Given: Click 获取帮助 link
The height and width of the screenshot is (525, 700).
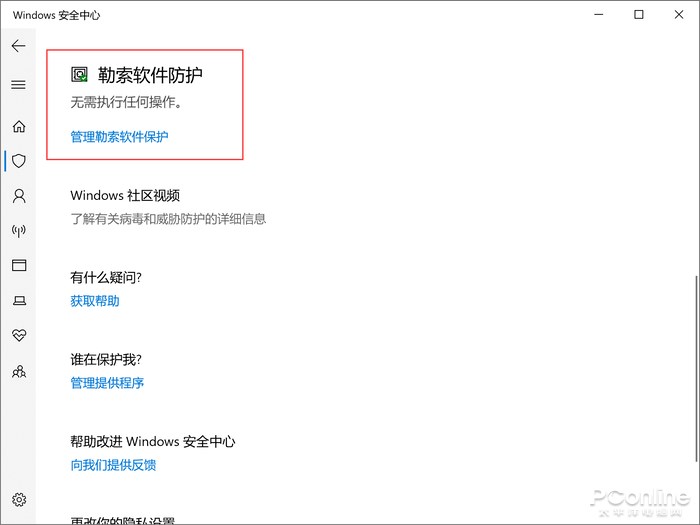Looking at the screenshot, I should (x=95, y=301).
